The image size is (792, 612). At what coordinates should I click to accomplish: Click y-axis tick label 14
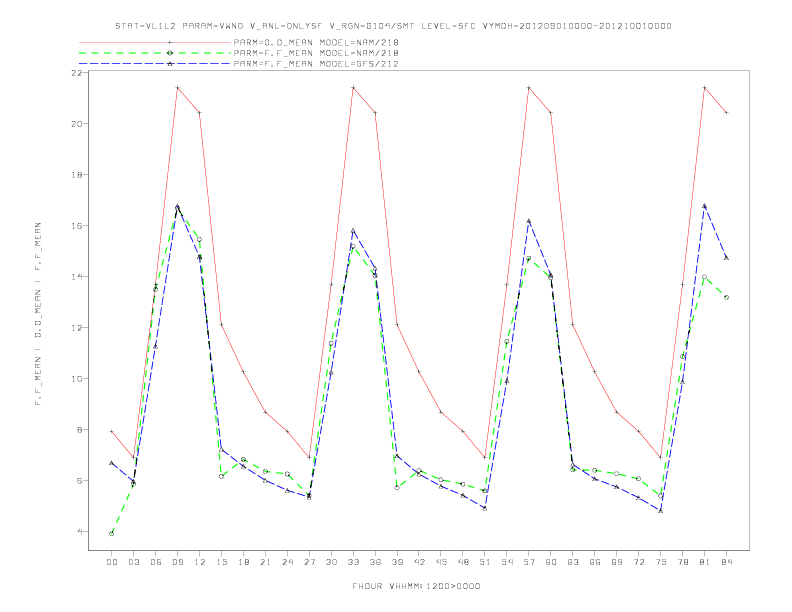point(76,277)
